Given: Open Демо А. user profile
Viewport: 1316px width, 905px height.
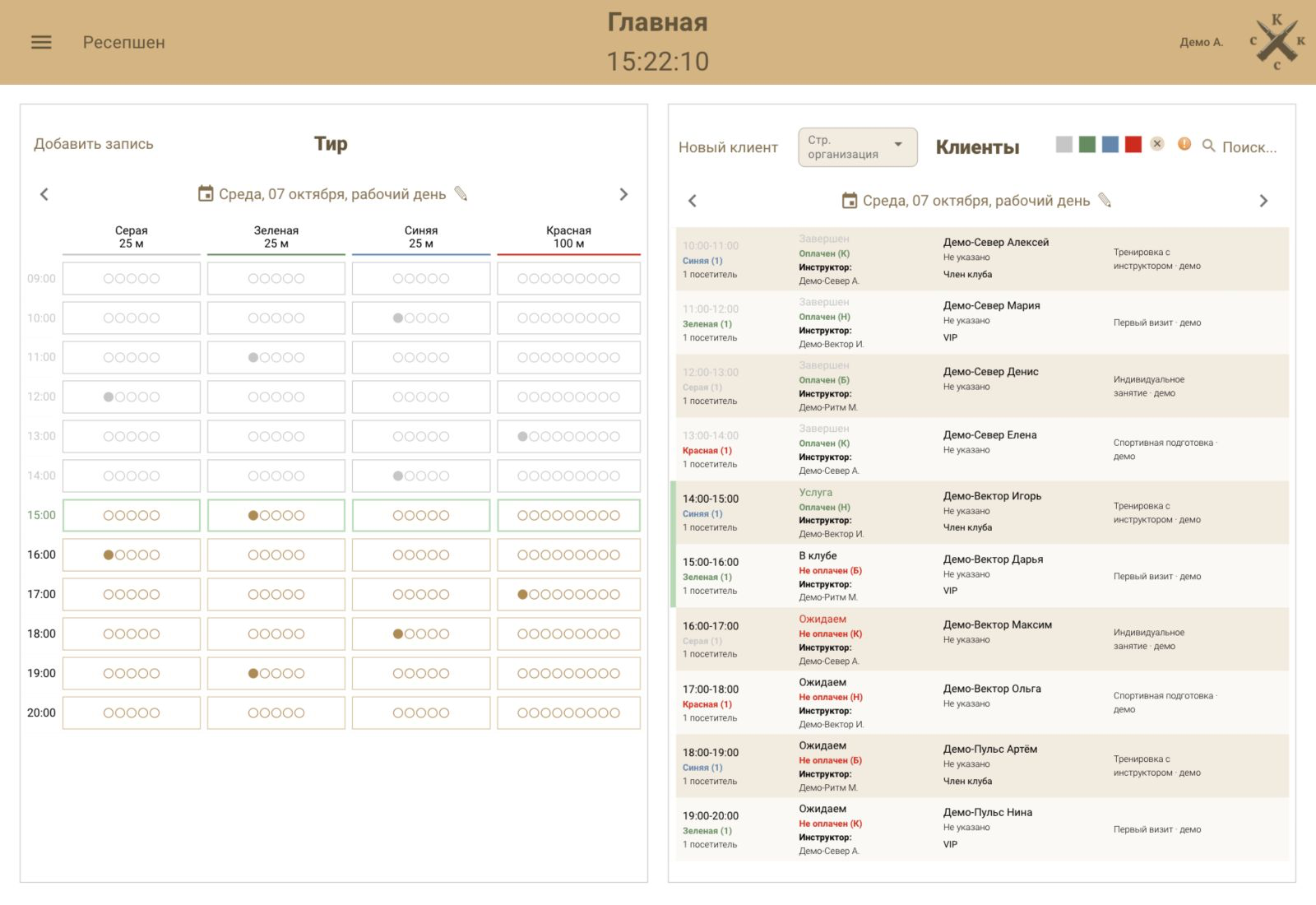Looking at the screenshot, I should click(x=1201, y=42).
